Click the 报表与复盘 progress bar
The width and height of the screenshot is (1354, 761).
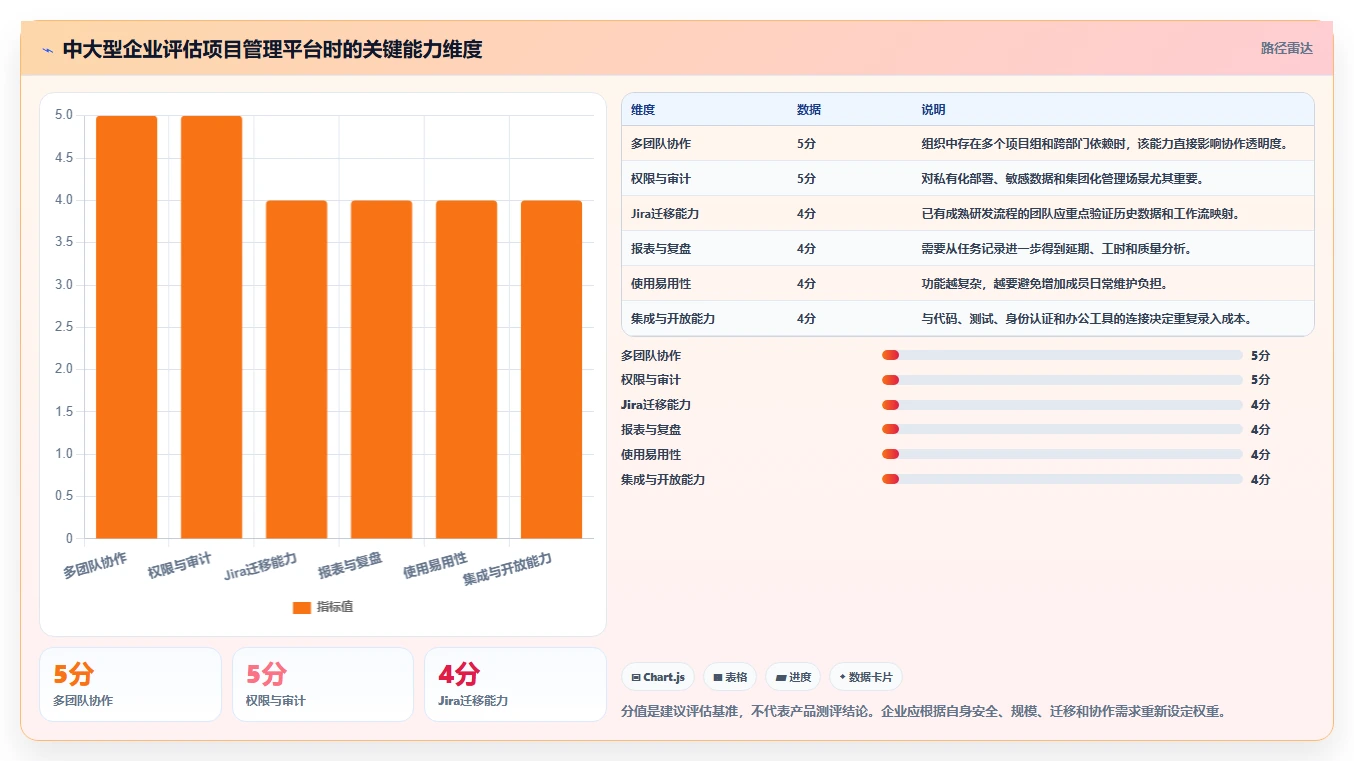point(1062,430)
